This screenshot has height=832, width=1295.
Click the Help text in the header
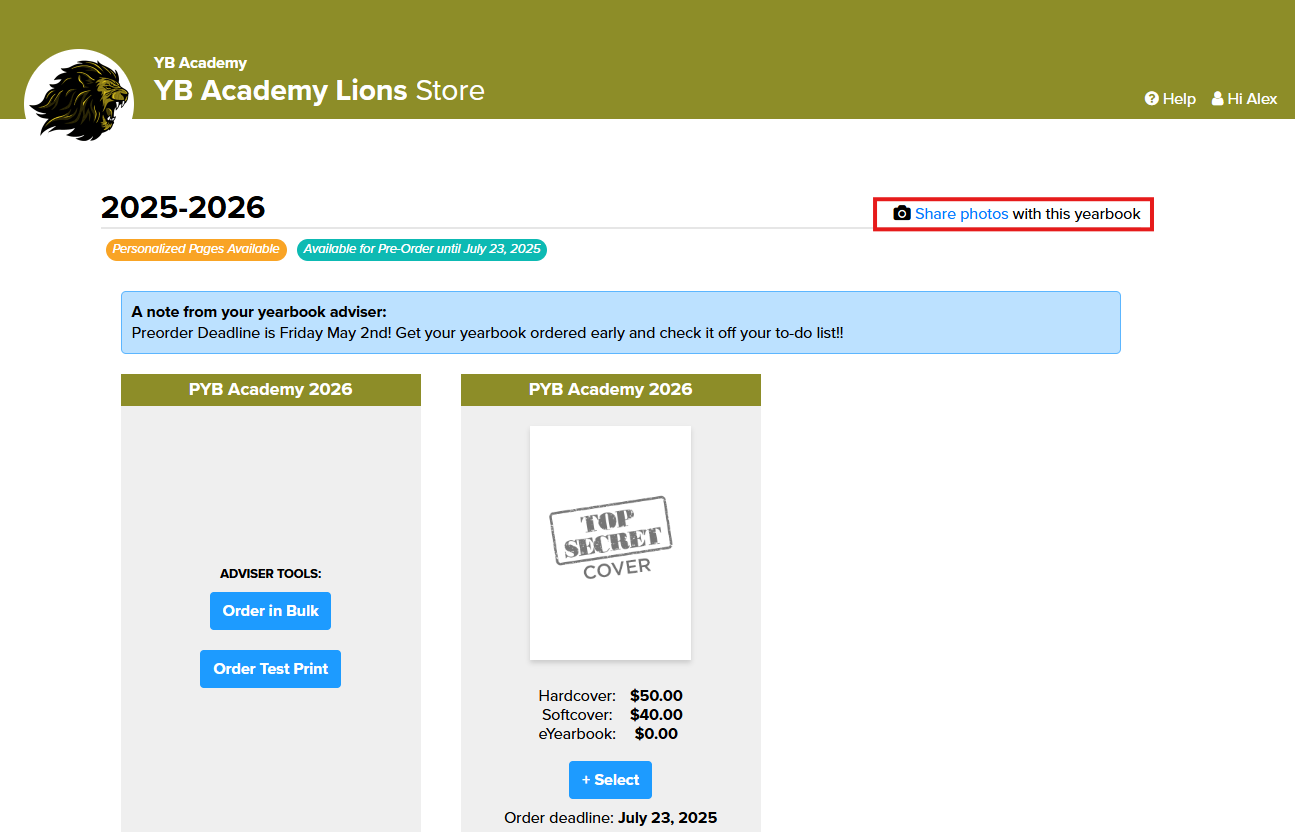coord(1179,99)
